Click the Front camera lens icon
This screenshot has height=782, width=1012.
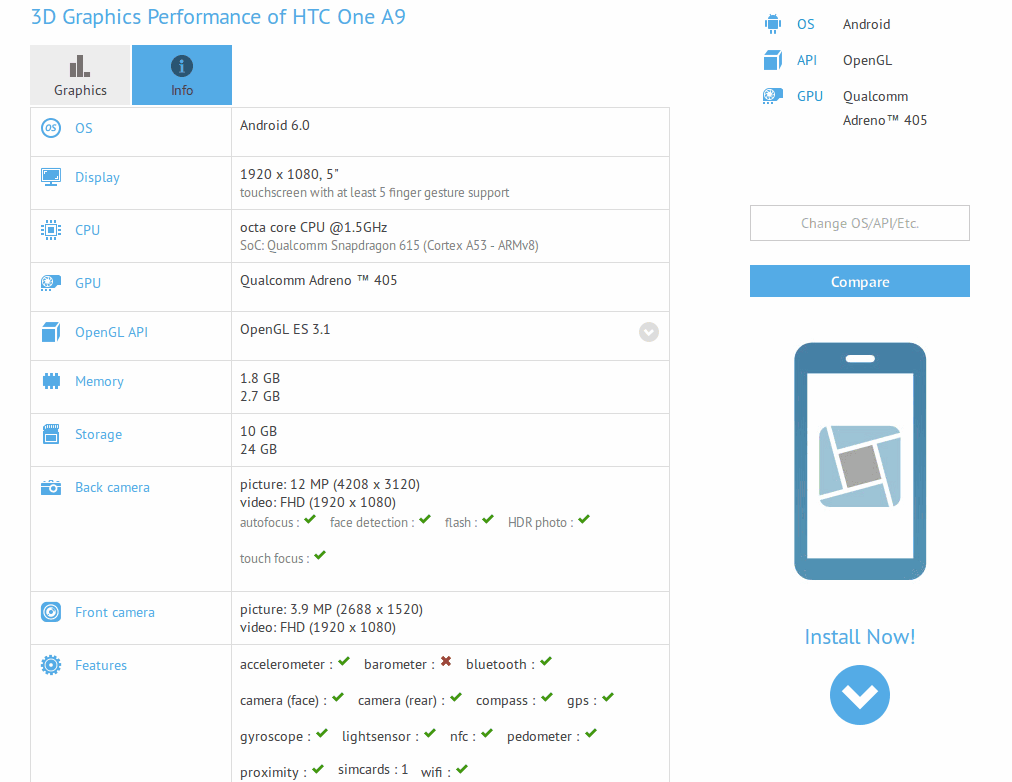51,612
